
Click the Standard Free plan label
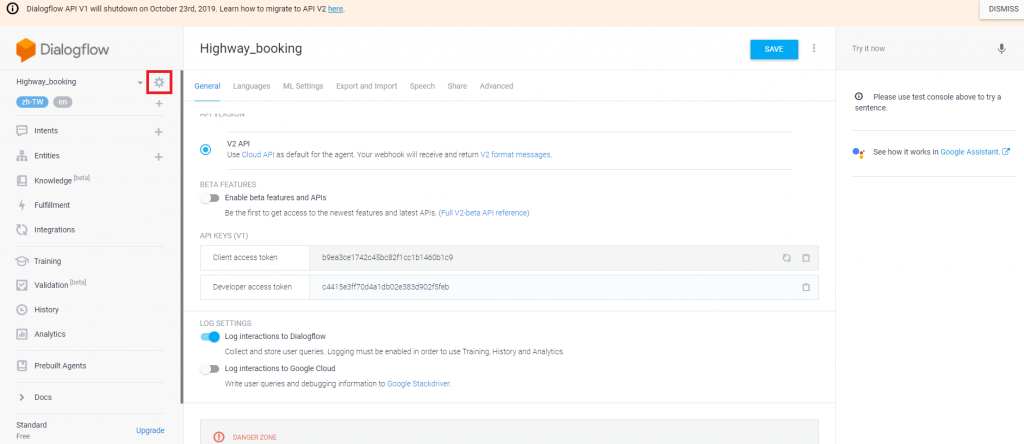tap(31, 430)
